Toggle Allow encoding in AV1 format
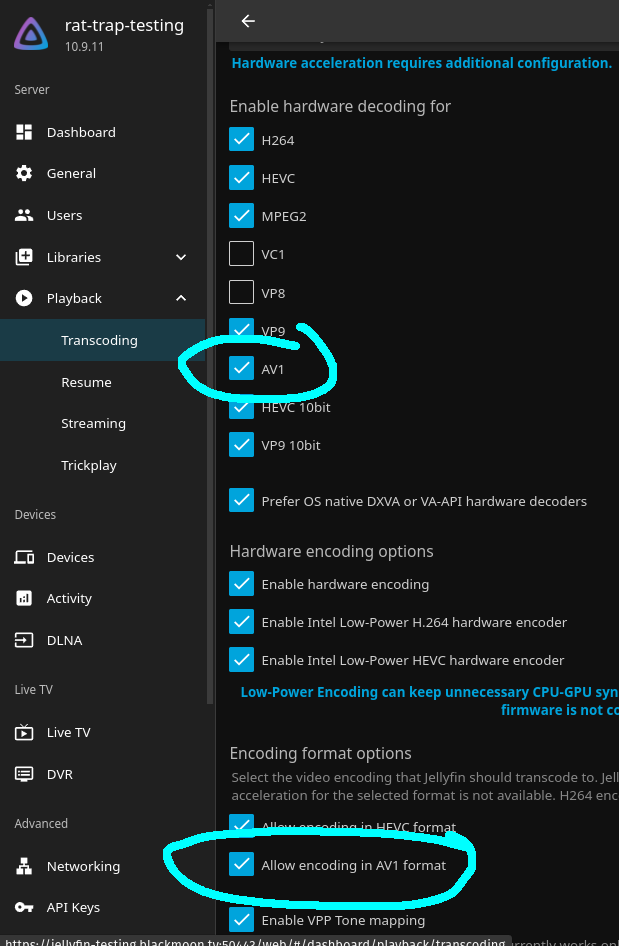 click(241, 864)
